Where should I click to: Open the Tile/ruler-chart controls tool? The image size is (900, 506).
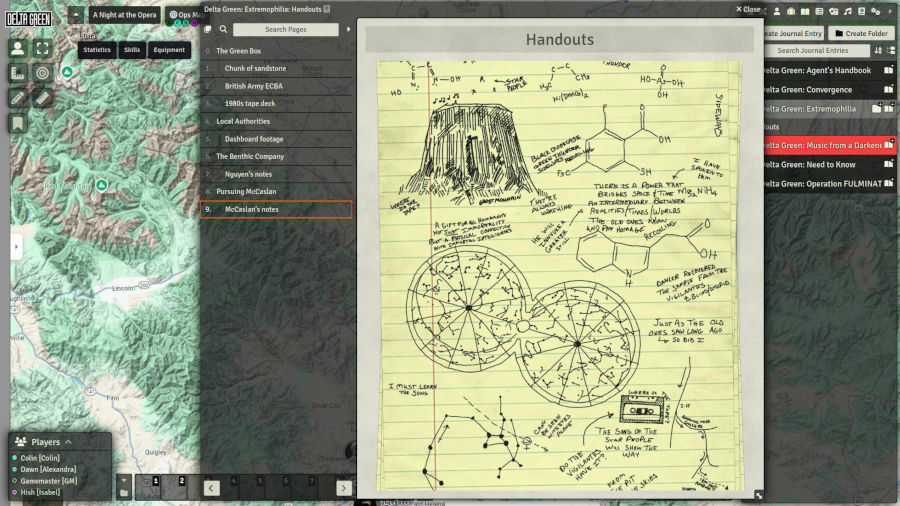tap(18, 73)
